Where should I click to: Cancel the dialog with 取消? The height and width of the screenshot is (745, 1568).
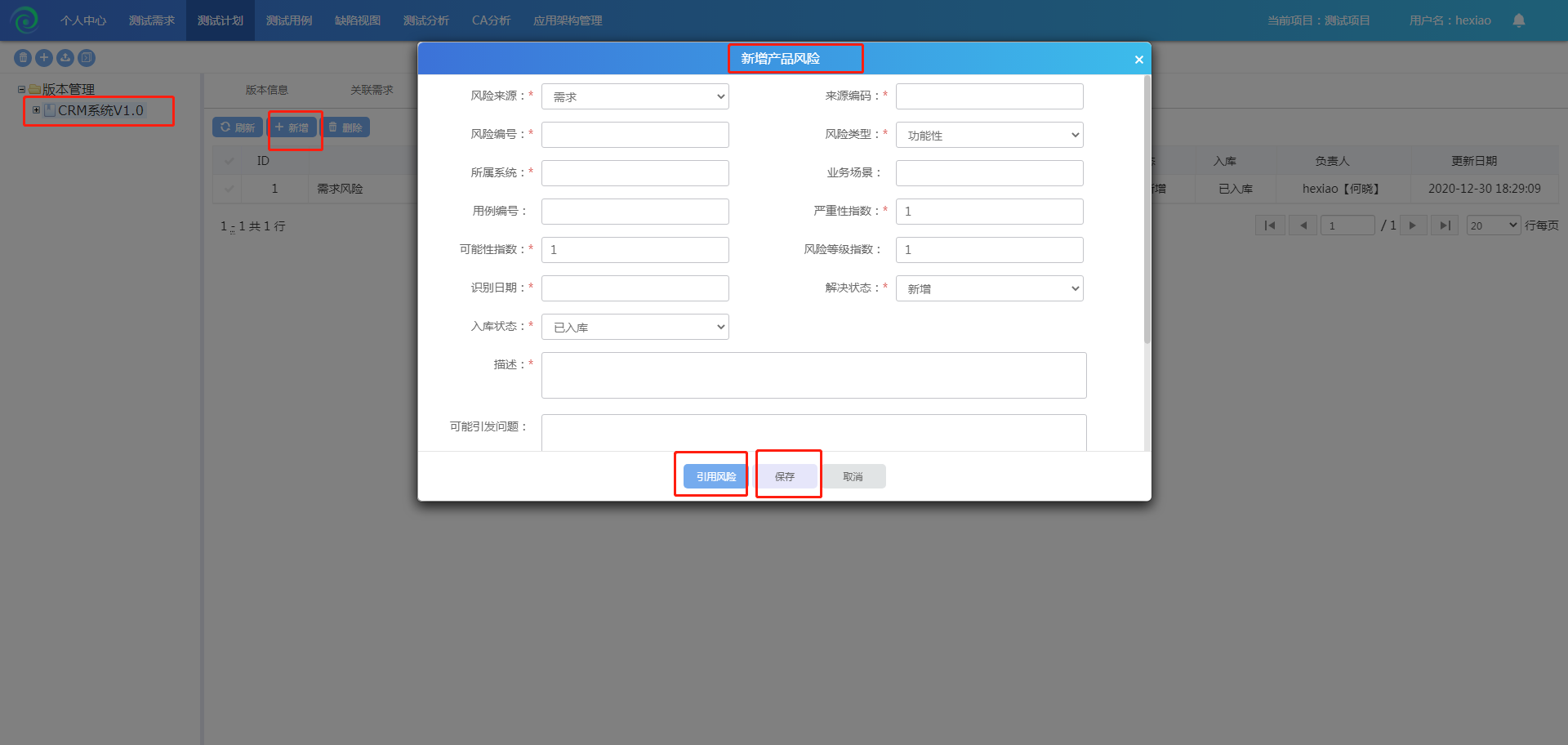853,476
